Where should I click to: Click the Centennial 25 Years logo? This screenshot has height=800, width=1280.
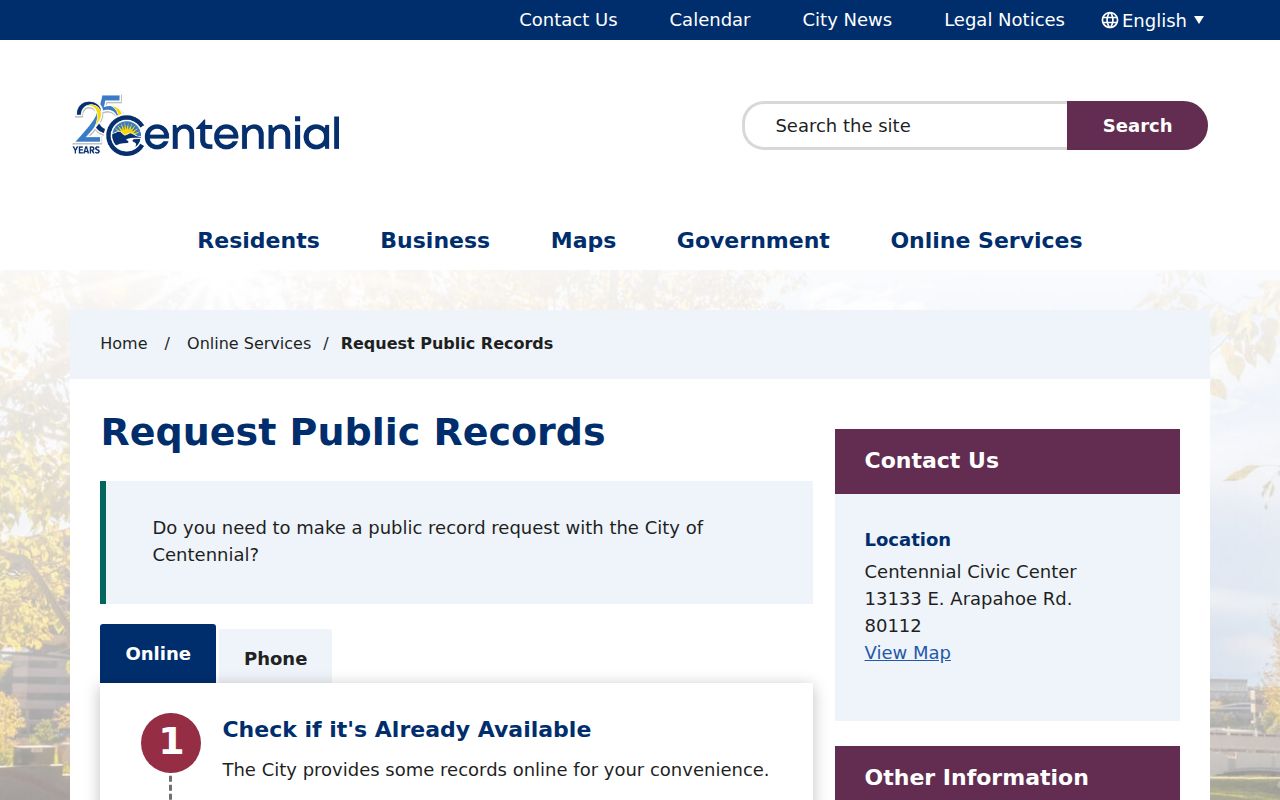tap(206, 126)
